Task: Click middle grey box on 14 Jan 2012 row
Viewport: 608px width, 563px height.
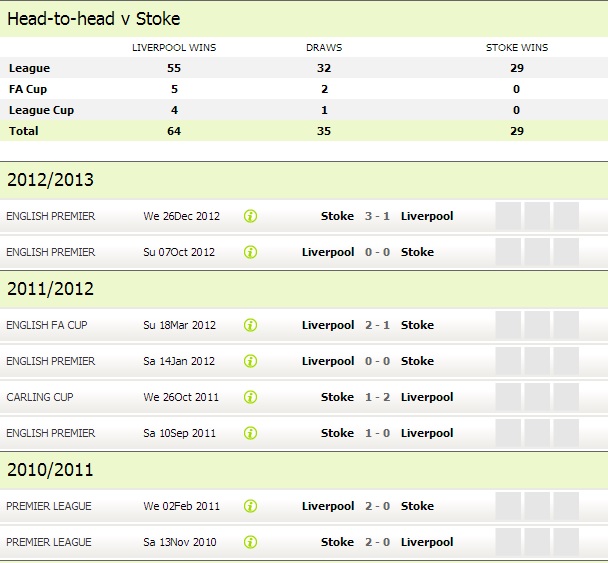Action: click(537, 361)
